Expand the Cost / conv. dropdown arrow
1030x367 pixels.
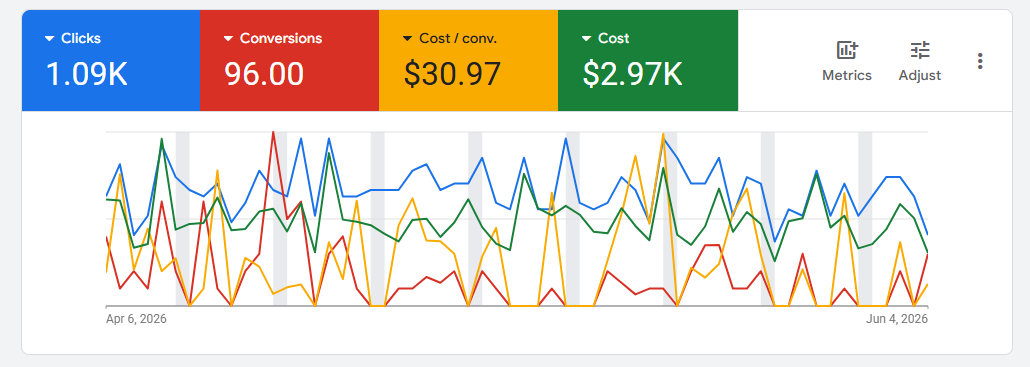(407, 39)
